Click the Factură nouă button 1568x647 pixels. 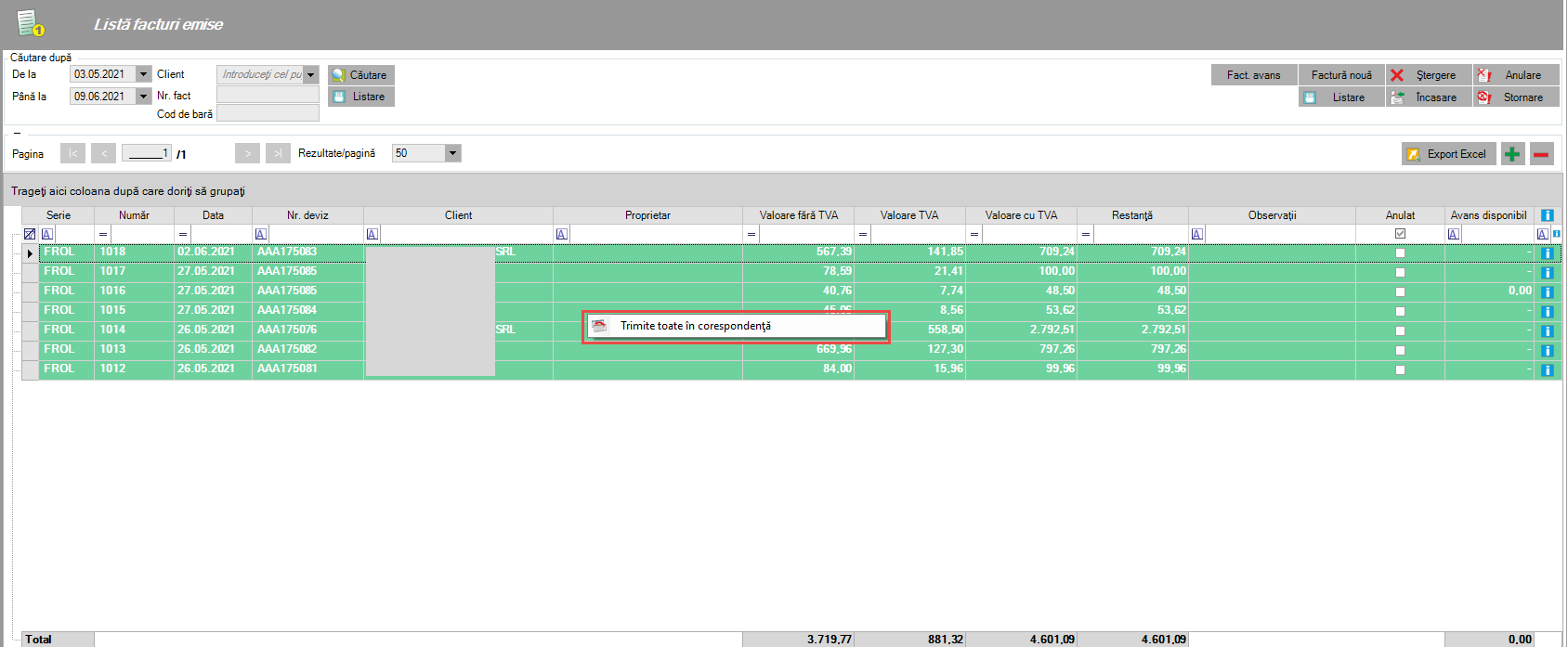coord(1340,75)
